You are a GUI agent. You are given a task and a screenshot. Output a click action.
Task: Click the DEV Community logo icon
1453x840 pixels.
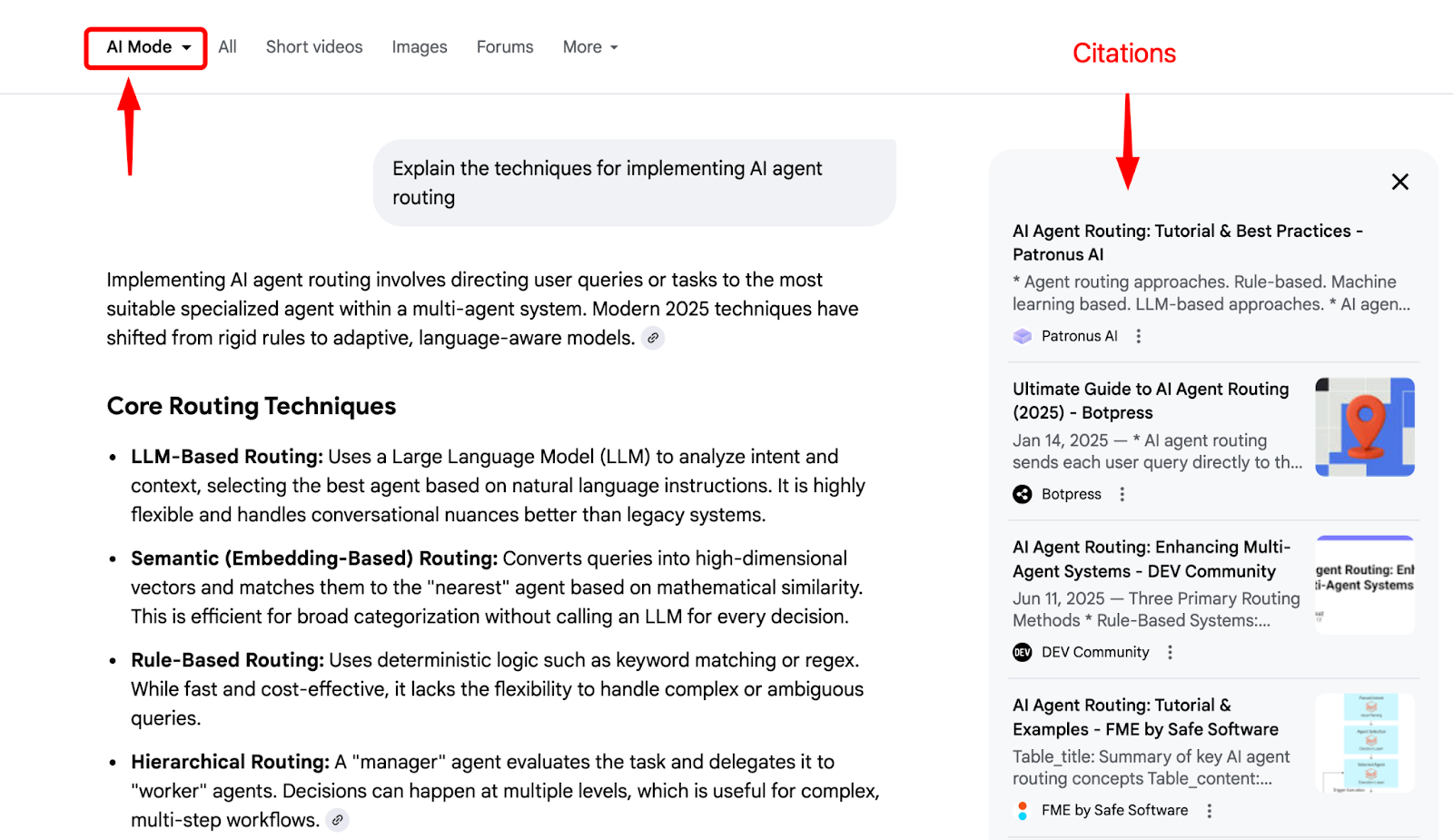tap(1022, 652)
